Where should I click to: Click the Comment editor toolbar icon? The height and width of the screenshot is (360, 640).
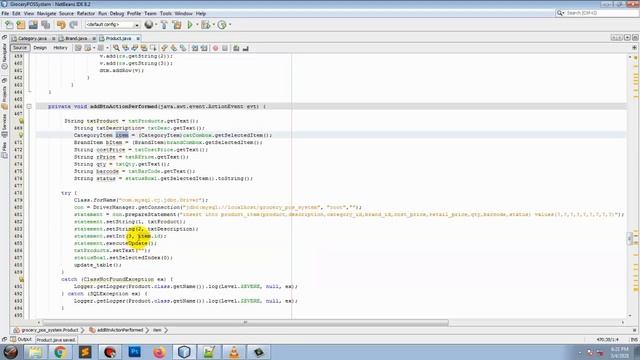[236, 48]
